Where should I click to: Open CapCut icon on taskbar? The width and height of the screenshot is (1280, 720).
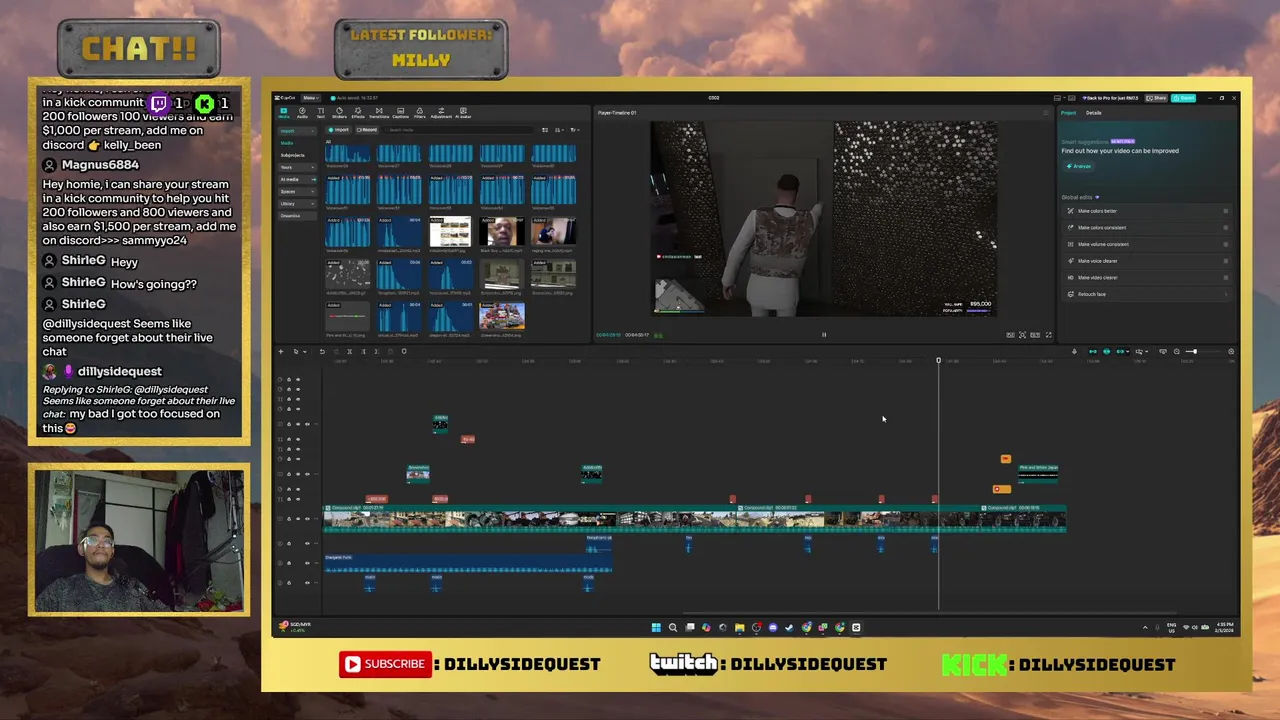856,627
